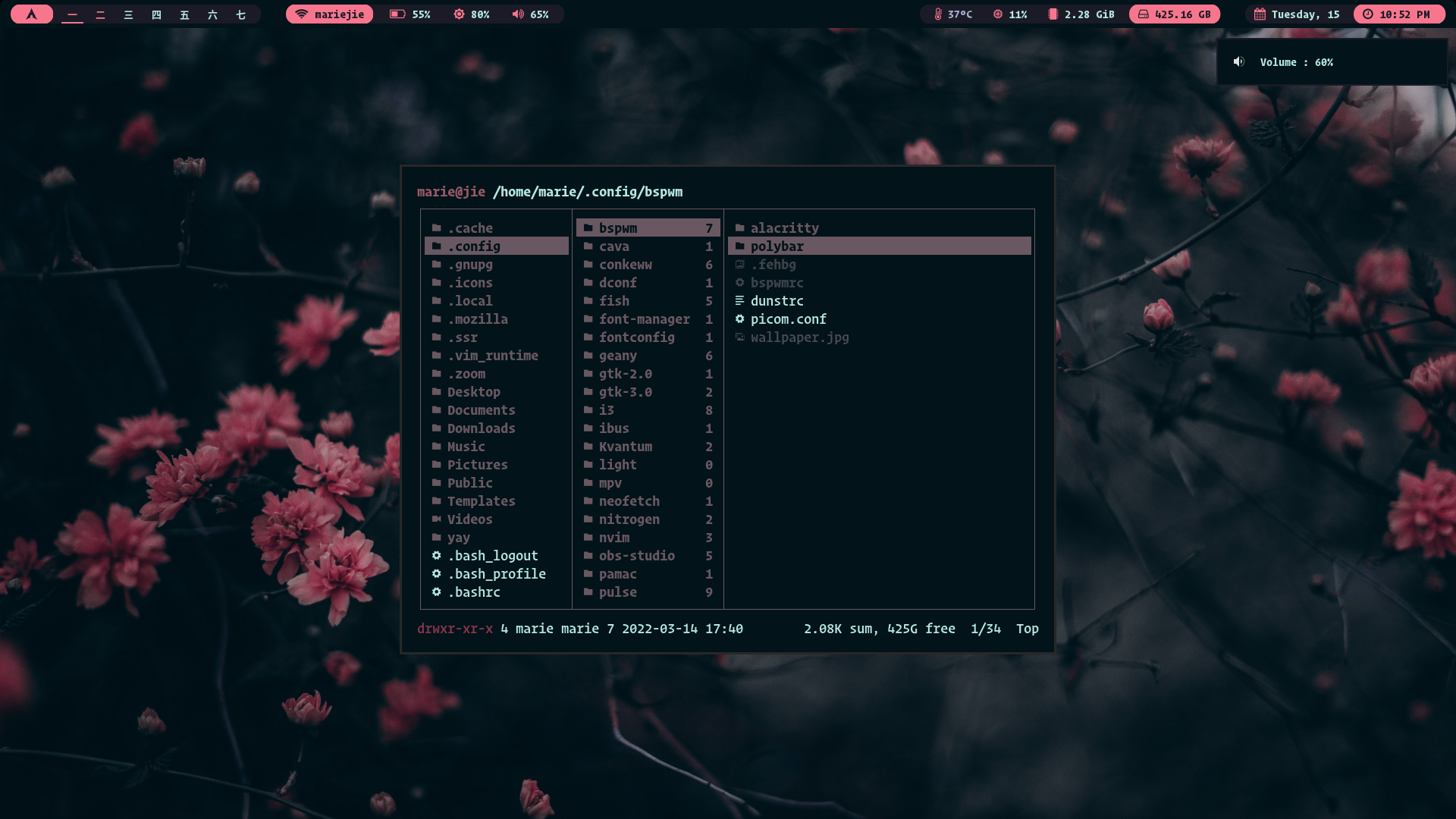Image resolution: width=1456 pixels, height=819 pixels.
Task: Open the picom.conf file
Action: click(x=789, y=318)
